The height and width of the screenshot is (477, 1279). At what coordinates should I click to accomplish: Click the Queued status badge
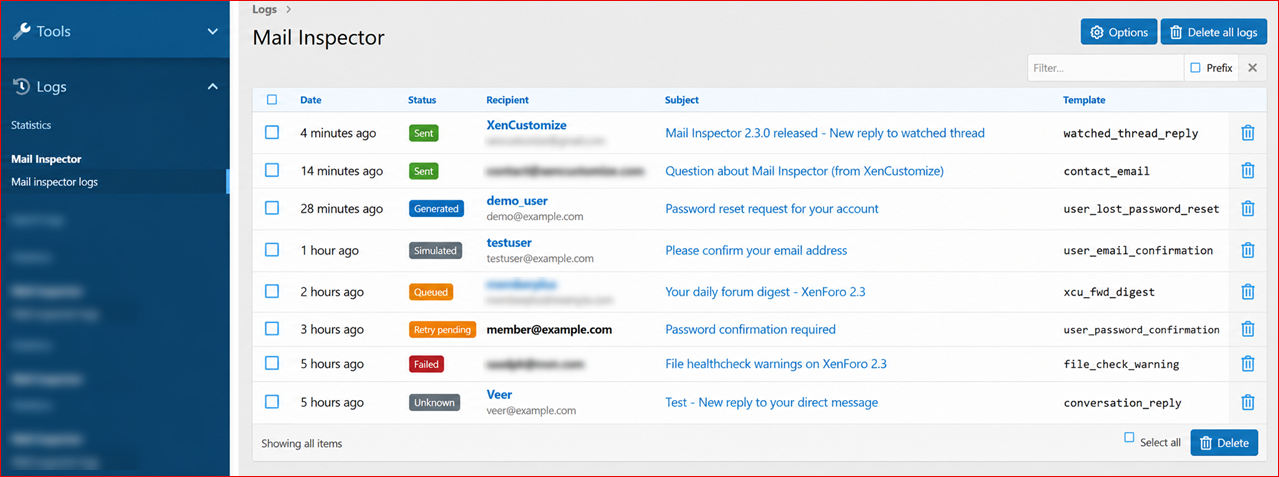[x=431, y=292]
